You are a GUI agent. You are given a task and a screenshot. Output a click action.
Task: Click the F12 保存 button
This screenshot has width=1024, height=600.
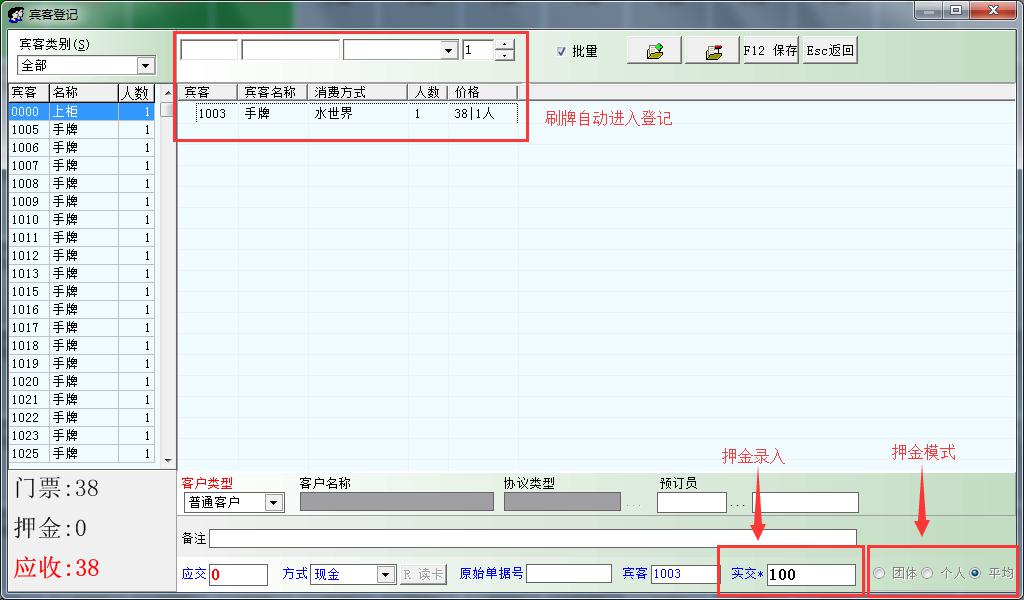coord(771,50)
